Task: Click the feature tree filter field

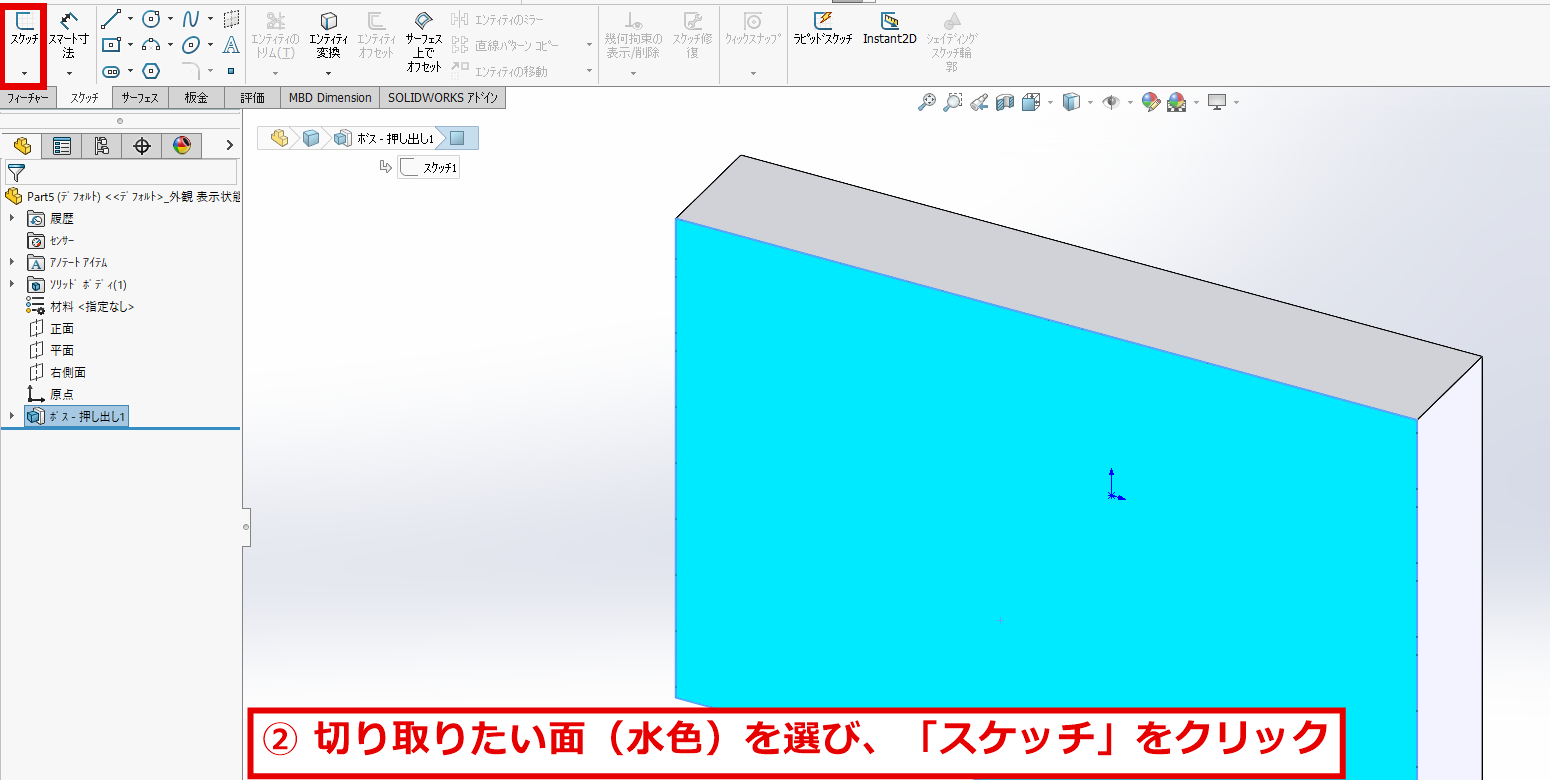Action: click(x=122, y=172)
